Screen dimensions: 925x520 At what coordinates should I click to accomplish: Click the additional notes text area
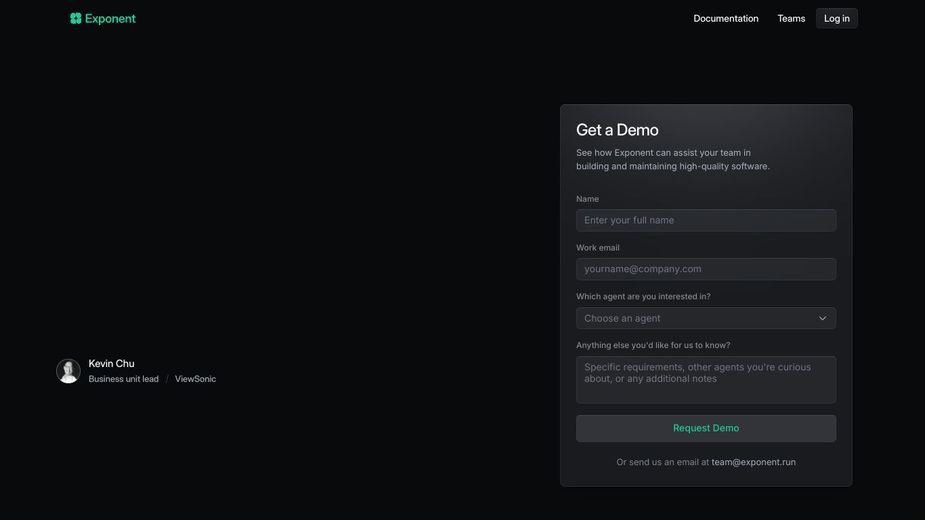706,380
